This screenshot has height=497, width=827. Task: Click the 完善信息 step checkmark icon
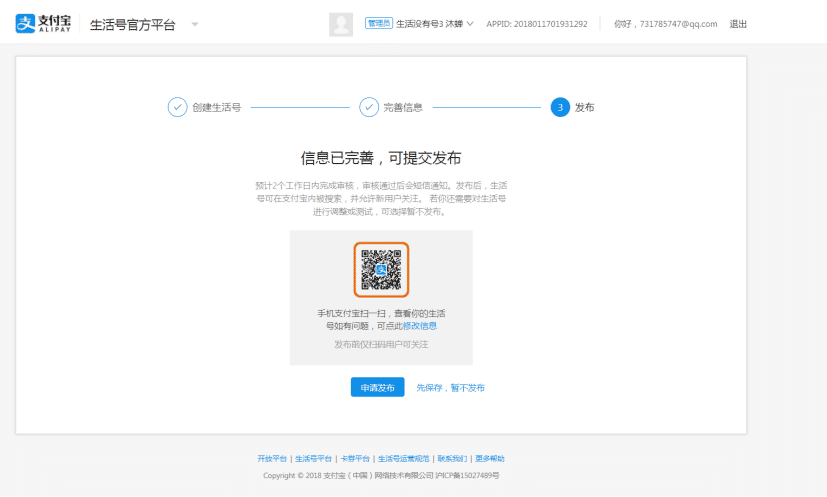coord(369,107)
